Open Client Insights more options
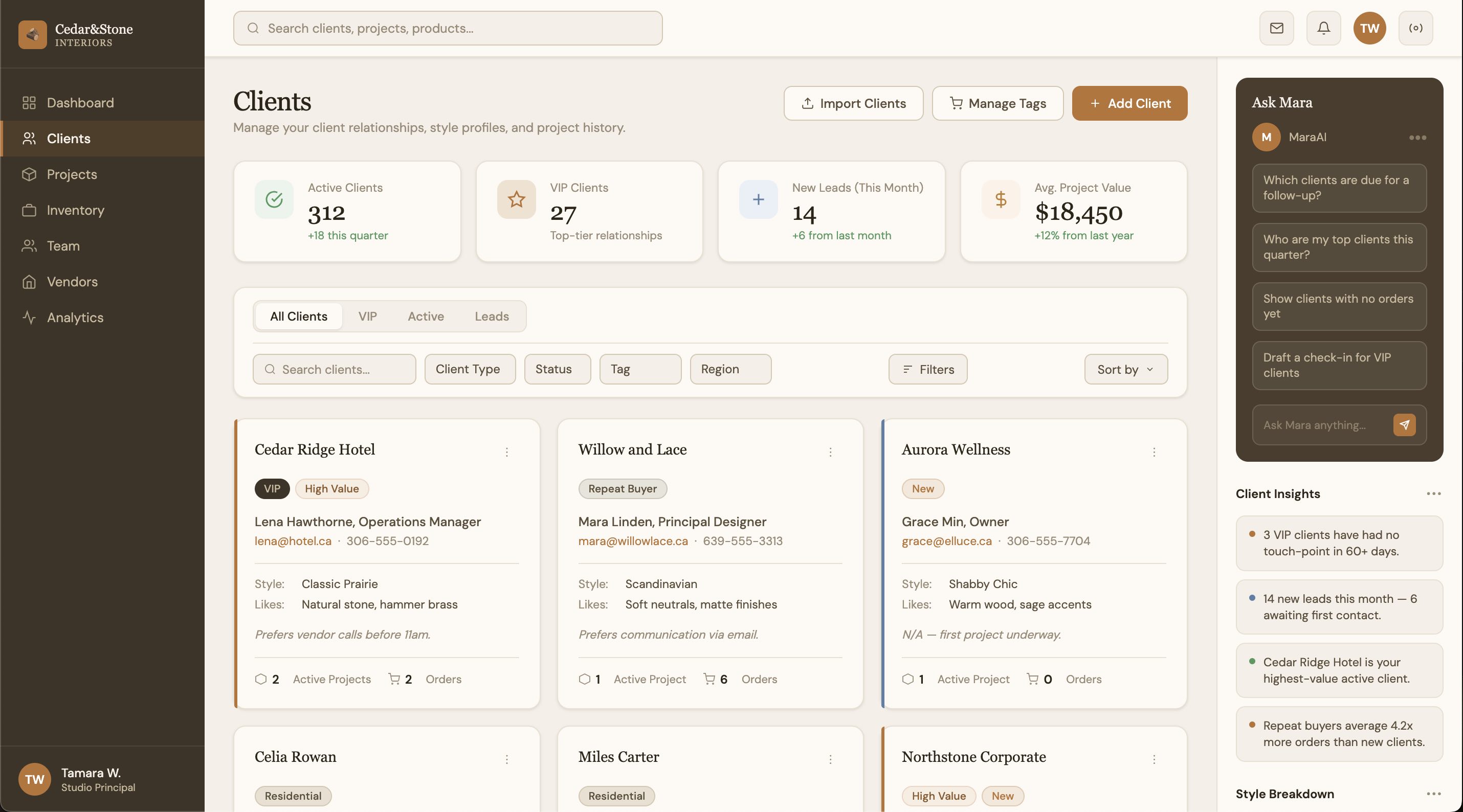 pyautogui.click(x=1433, y=493)
